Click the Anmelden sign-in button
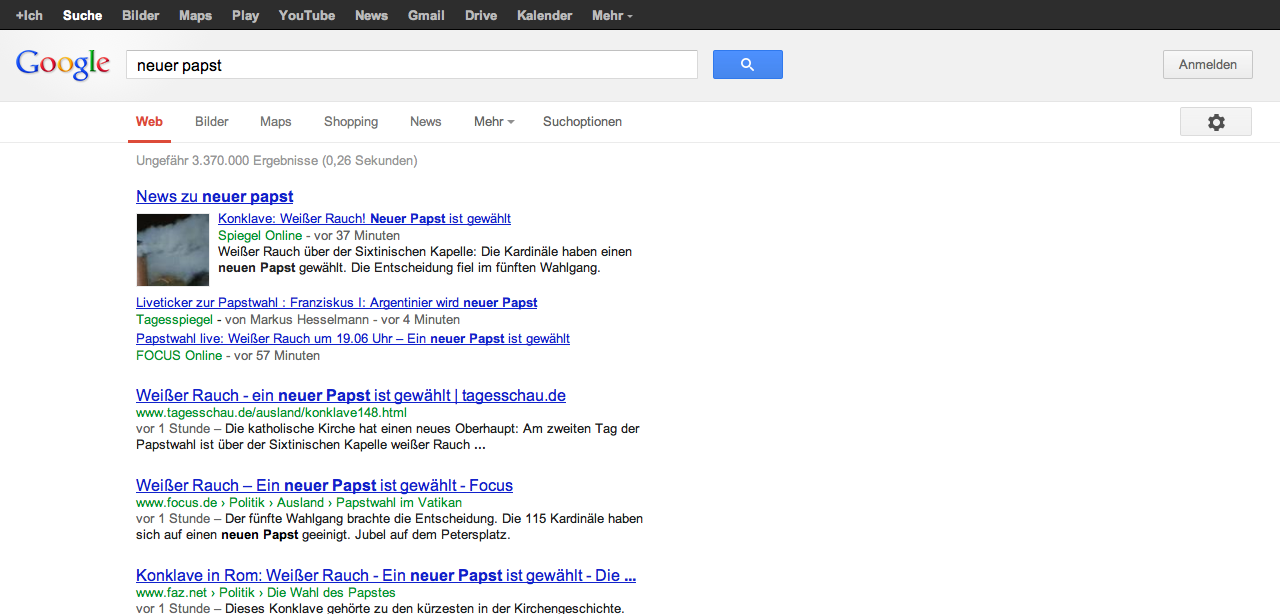 coord(1207,65)
